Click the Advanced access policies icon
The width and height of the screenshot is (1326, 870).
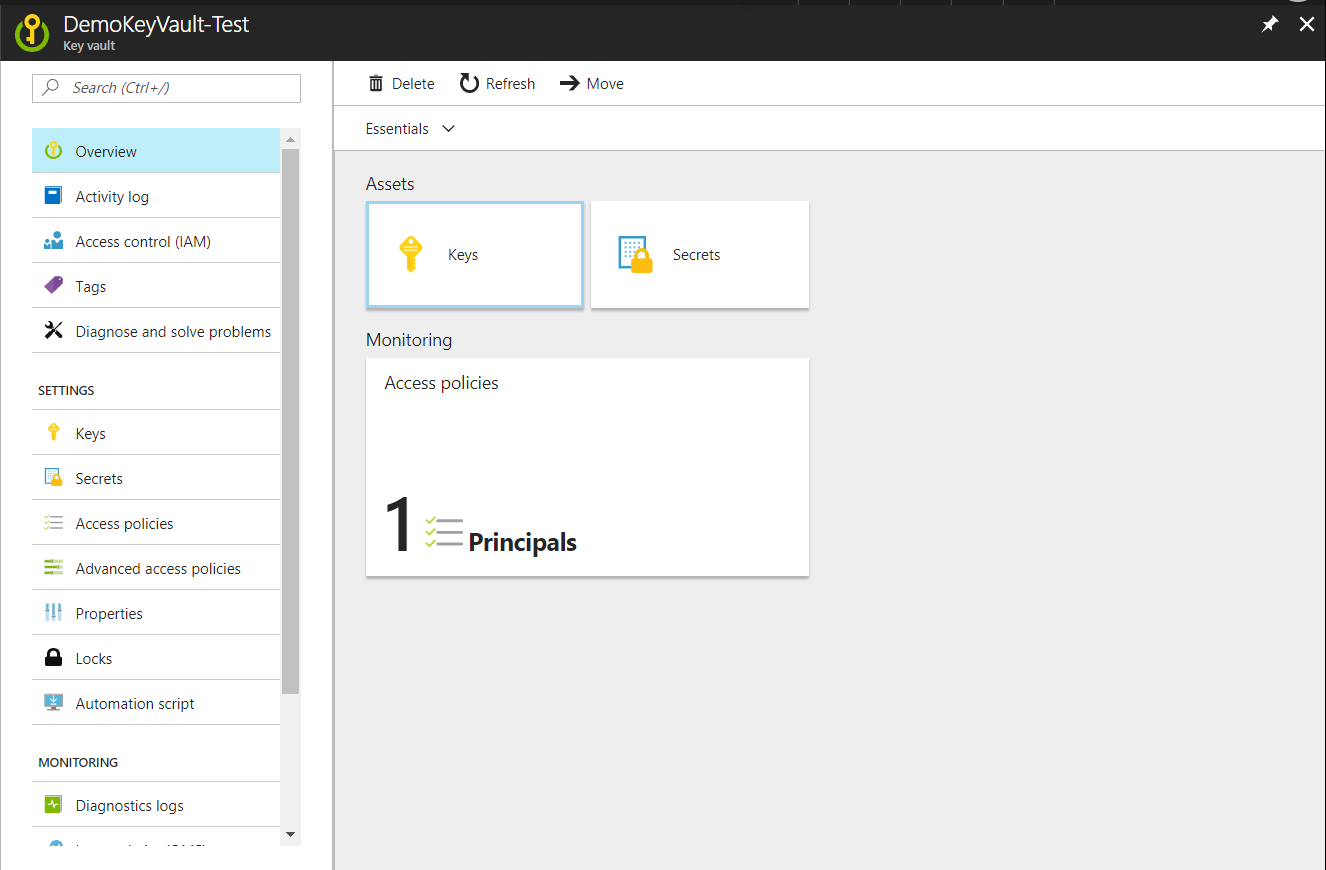[x=54, y=568]
